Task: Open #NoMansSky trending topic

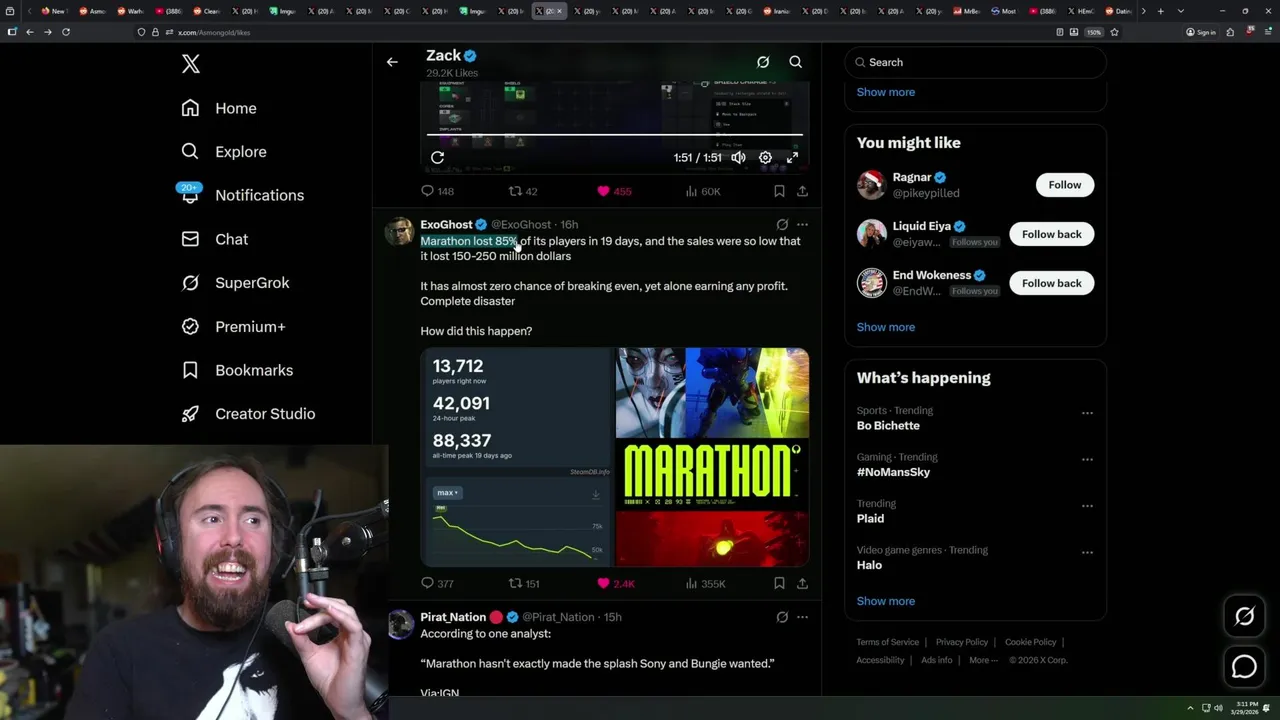Action: 893,472
